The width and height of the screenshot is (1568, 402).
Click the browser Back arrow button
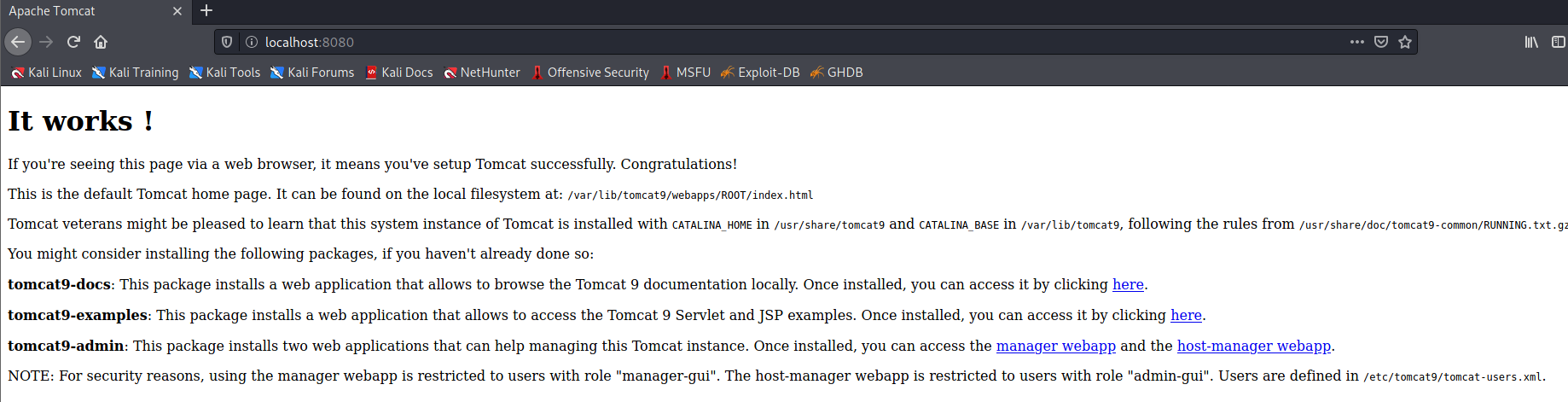tap(18, 42)
